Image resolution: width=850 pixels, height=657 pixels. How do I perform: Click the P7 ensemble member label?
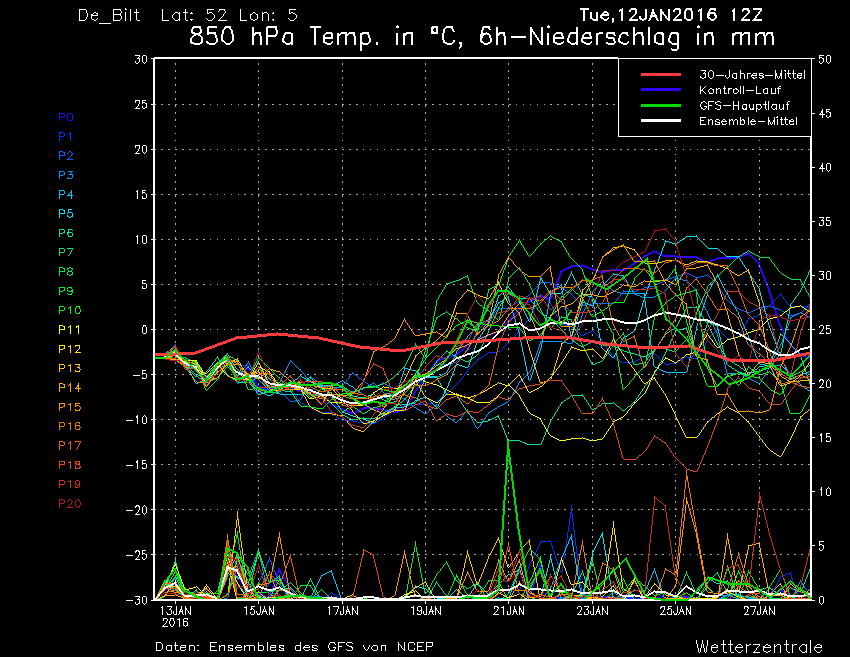tap(66, 252)
